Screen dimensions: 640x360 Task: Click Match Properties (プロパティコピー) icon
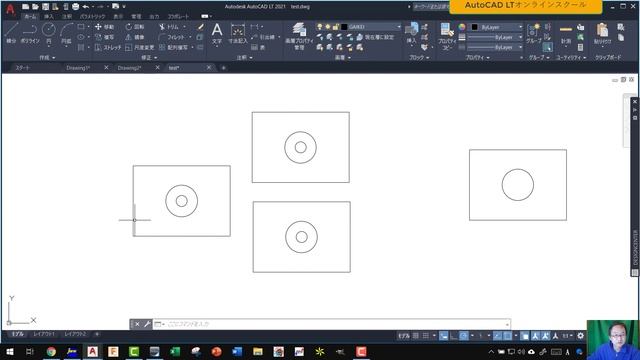click(x=447, y=36)
